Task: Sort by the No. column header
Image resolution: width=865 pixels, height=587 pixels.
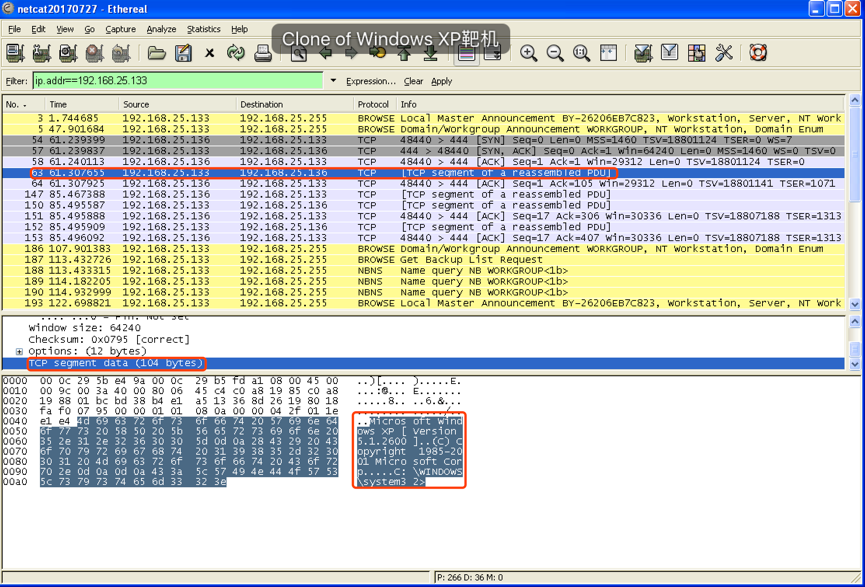Action: (x=24, y=104)
